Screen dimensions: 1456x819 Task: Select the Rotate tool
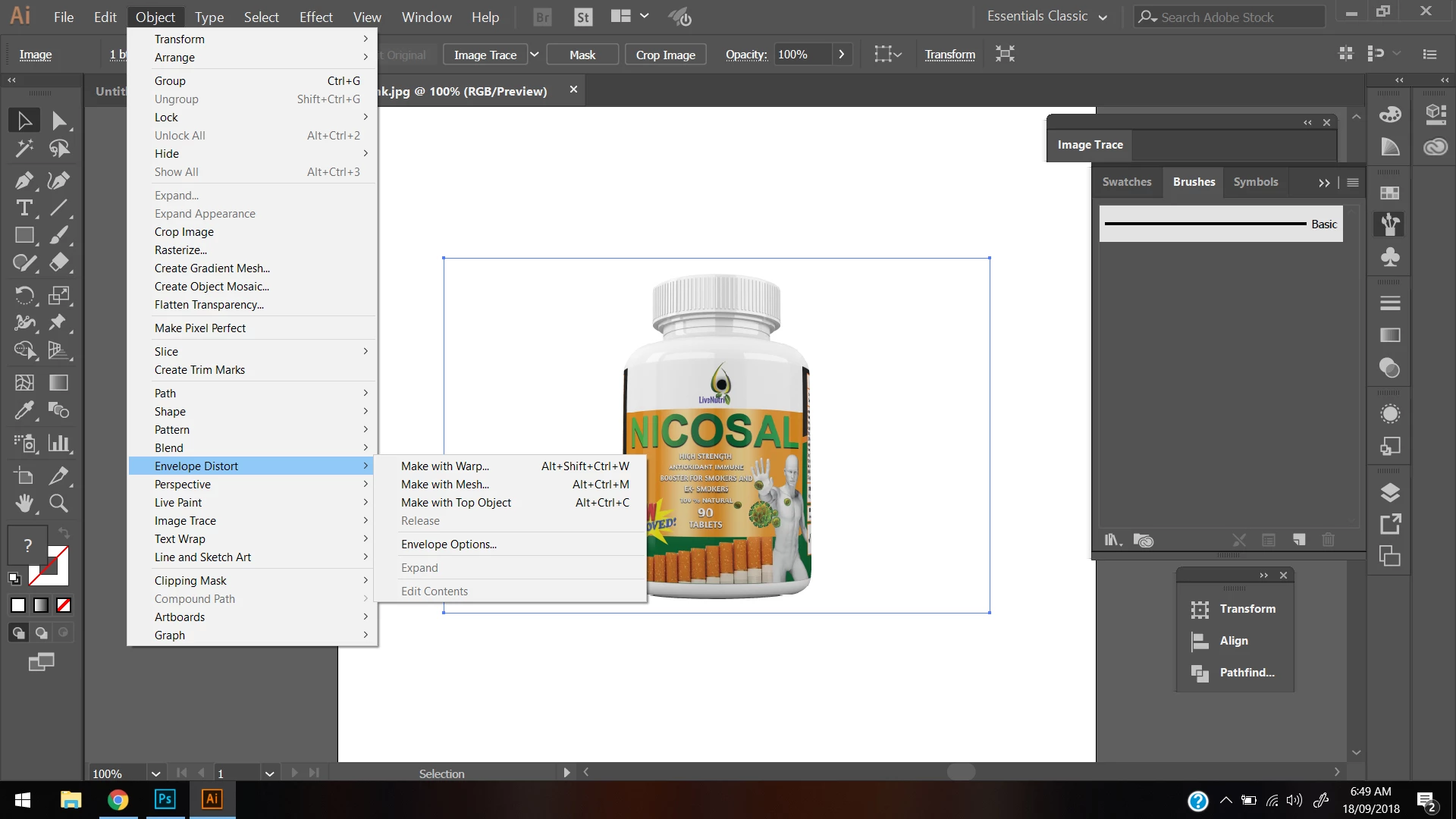(x=24, y=295)
